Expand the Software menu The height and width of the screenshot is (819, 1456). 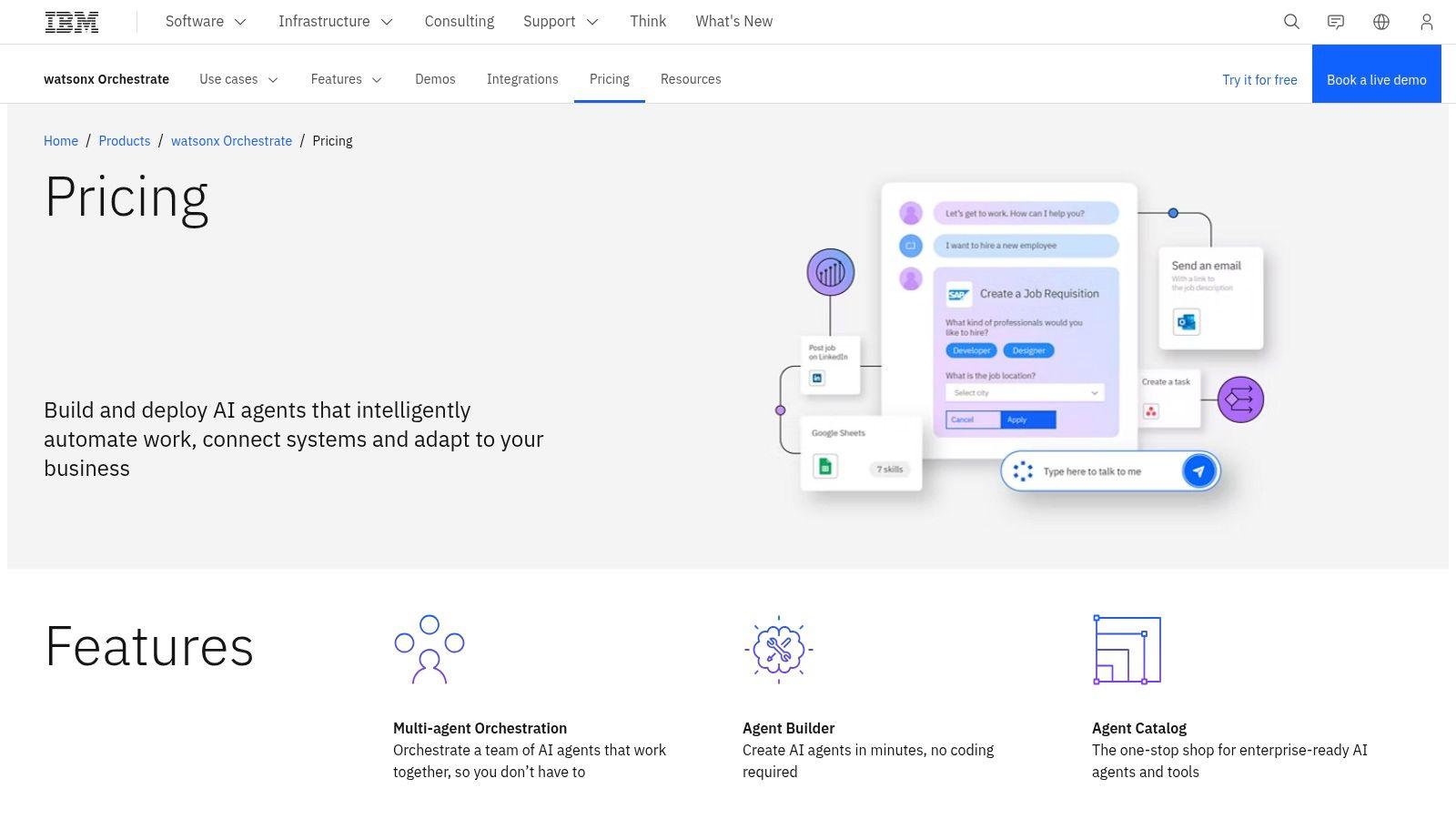(x=206, y=22)
